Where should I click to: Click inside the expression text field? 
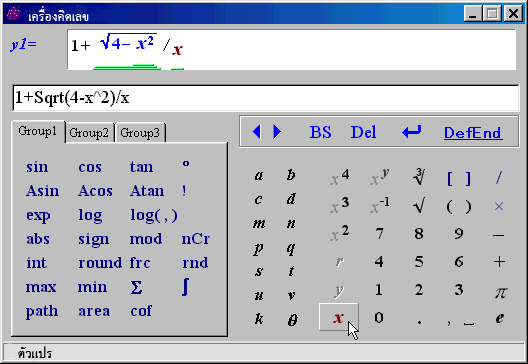[x=266, y=98]
